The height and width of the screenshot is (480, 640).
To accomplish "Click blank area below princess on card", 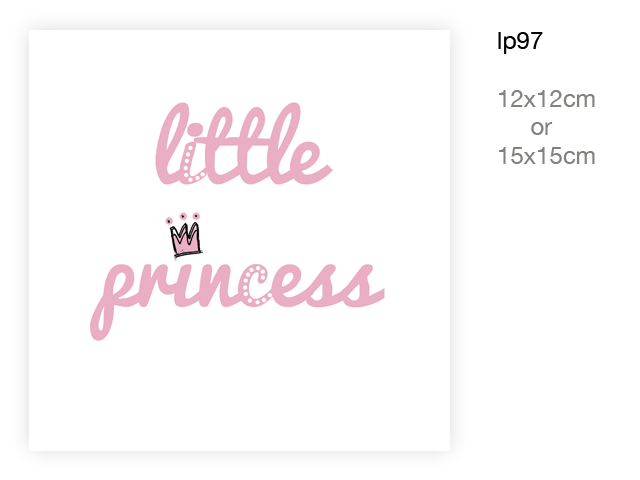I will pos(239,392).
